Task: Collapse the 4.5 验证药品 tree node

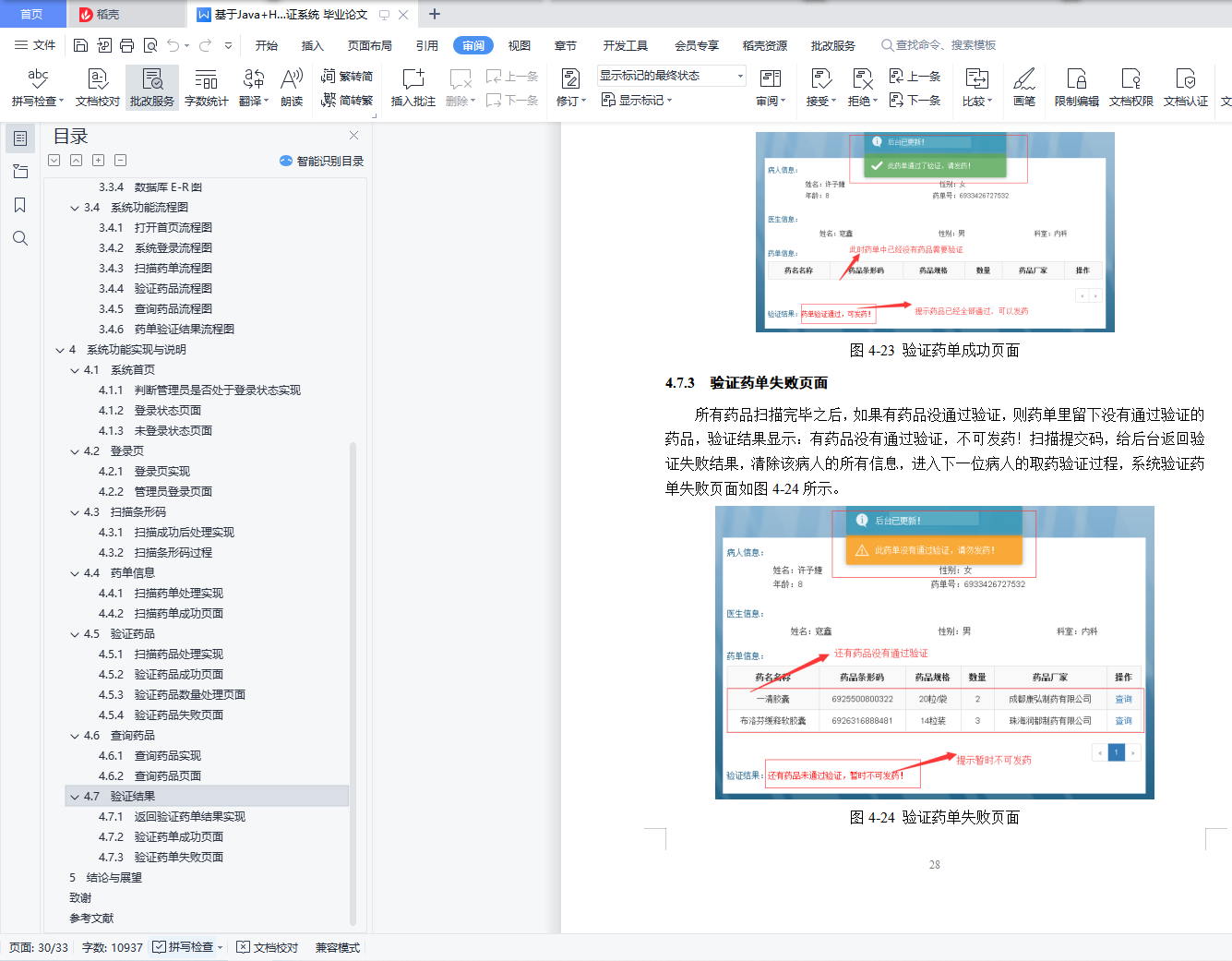Action: 75,634
